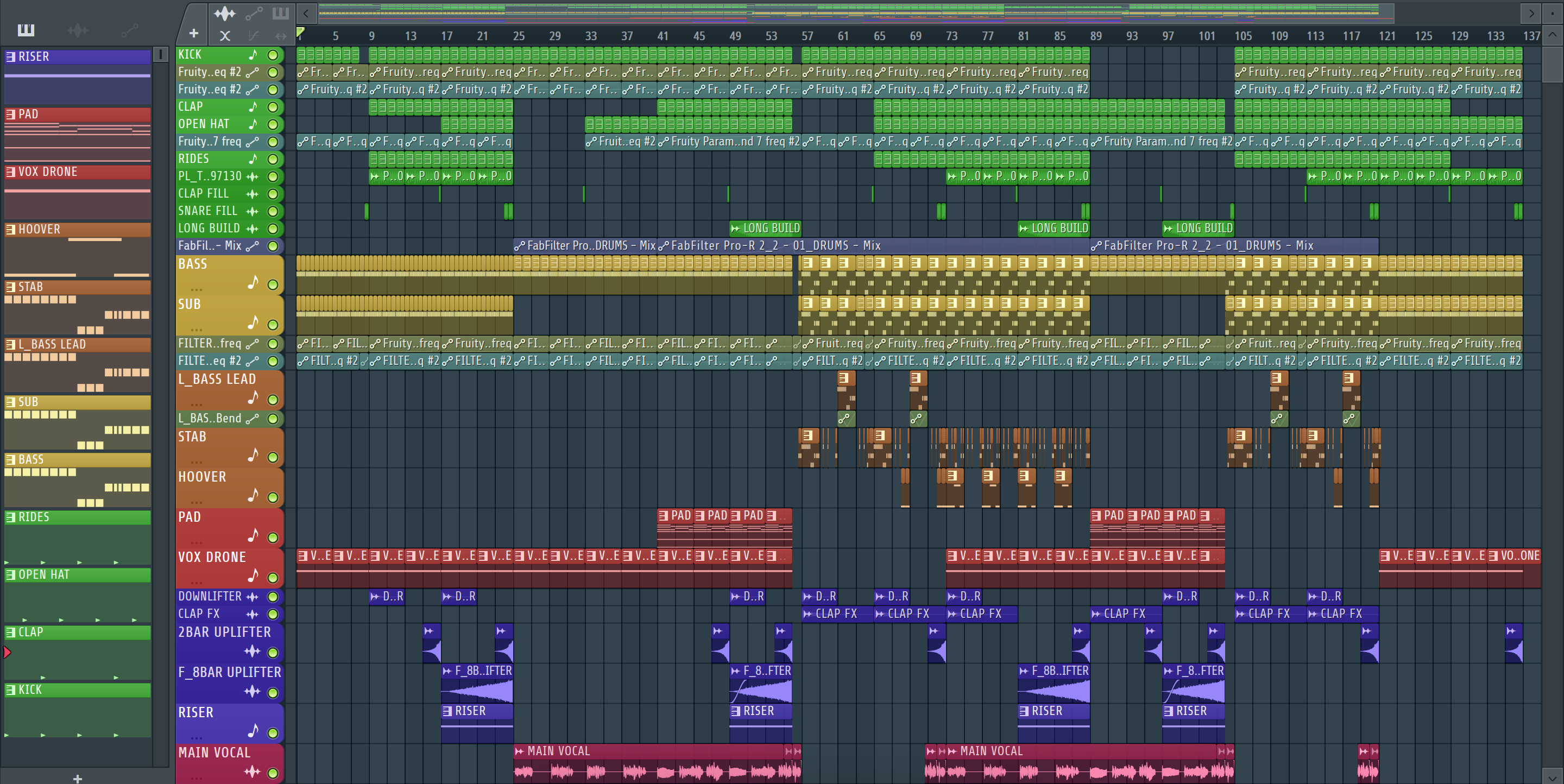This screenshot has height=784, width=1564.
Task: Click the waveform icon on DOWNLIFTER track
Action: click(252, 597)
